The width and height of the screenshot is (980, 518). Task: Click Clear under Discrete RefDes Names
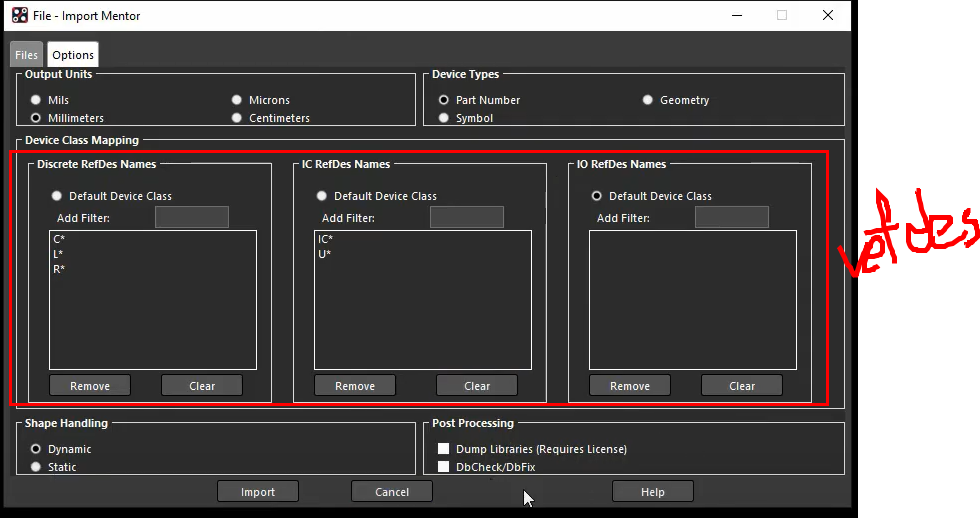[x=202, y=386]
